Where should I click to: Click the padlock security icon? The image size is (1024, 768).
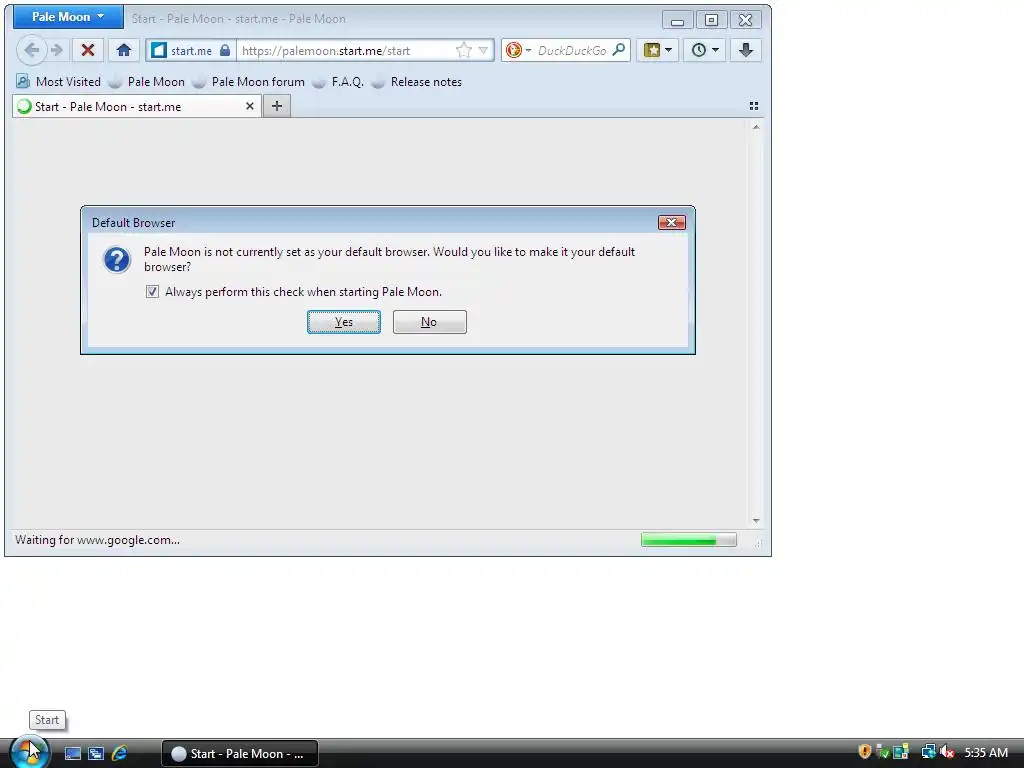tap(225, 50)
